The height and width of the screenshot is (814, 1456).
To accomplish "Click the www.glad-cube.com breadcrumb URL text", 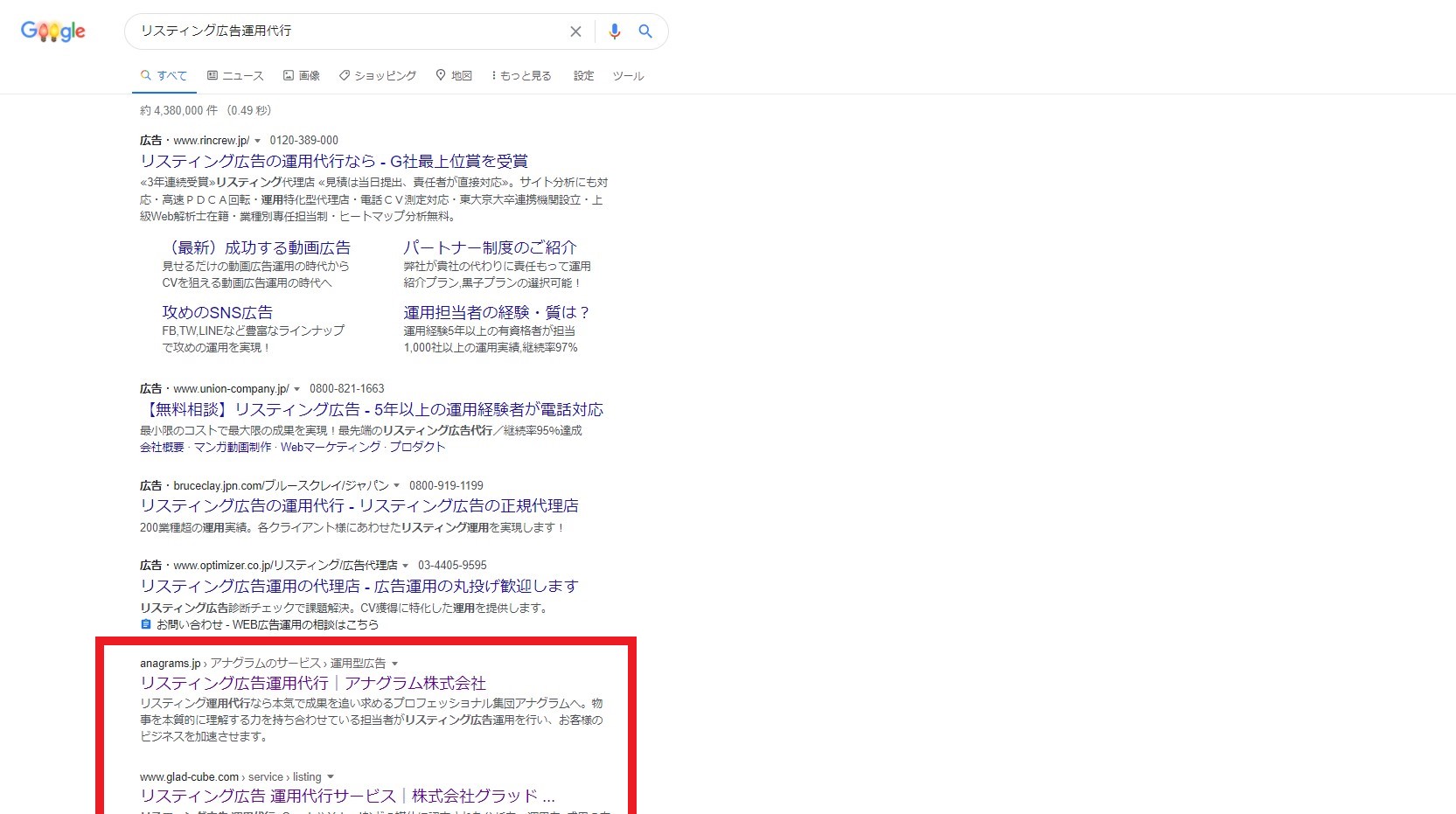I will (x=189, y=776).
